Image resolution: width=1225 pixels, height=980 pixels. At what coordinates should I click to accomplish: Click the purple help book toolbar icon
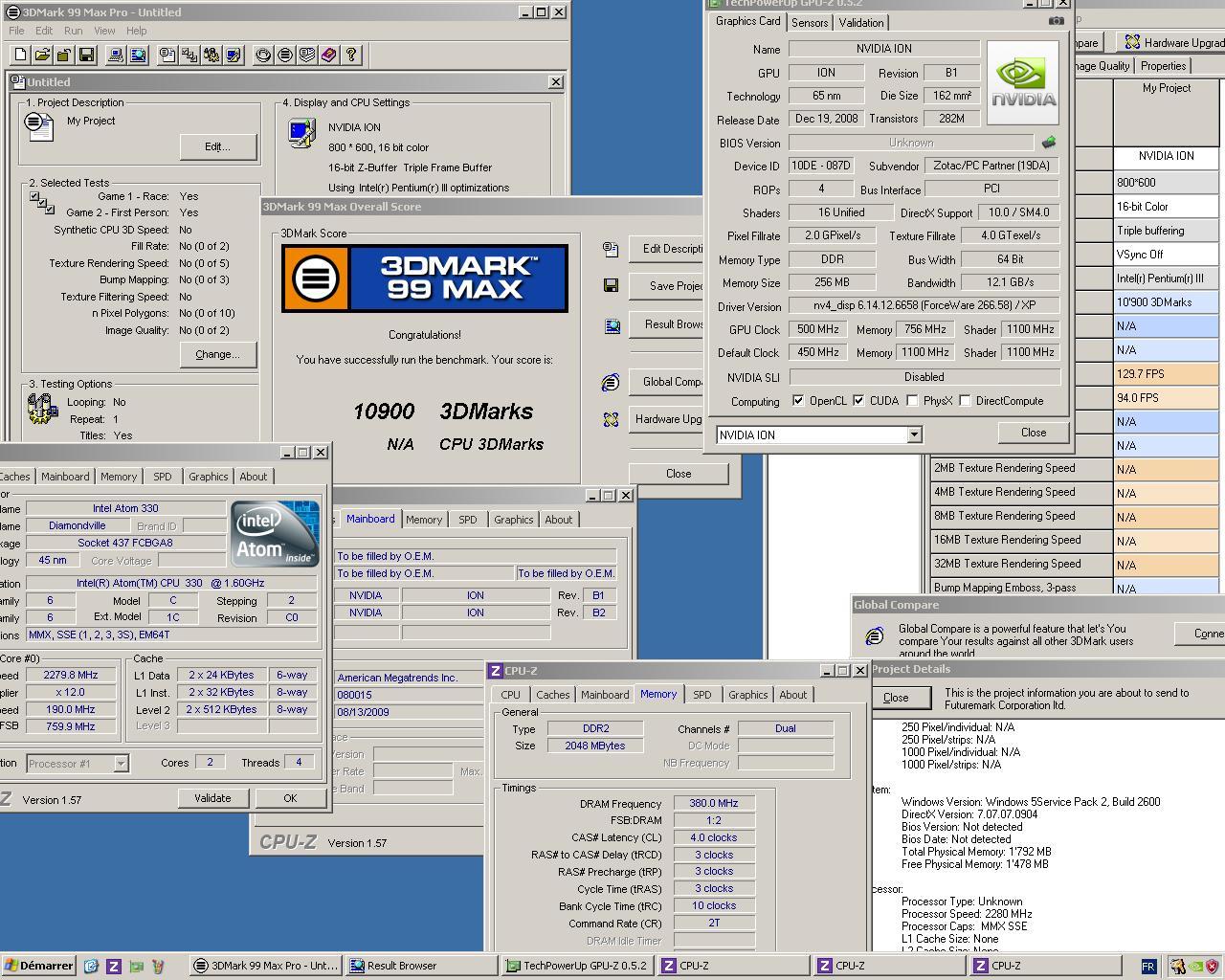[x=329, y=56]
